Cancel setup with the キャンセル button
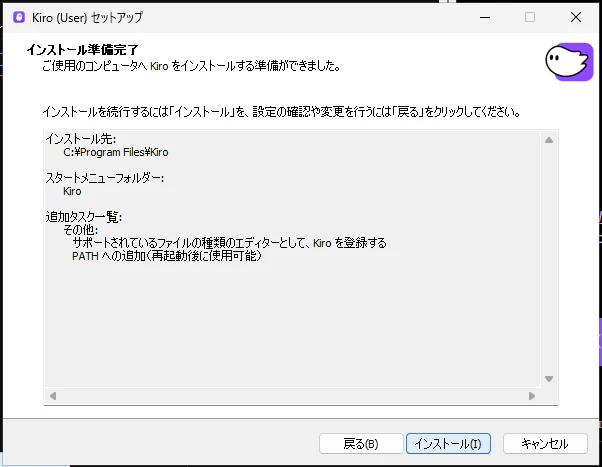The width and height of the screenshot is (602, 467). 545,444
